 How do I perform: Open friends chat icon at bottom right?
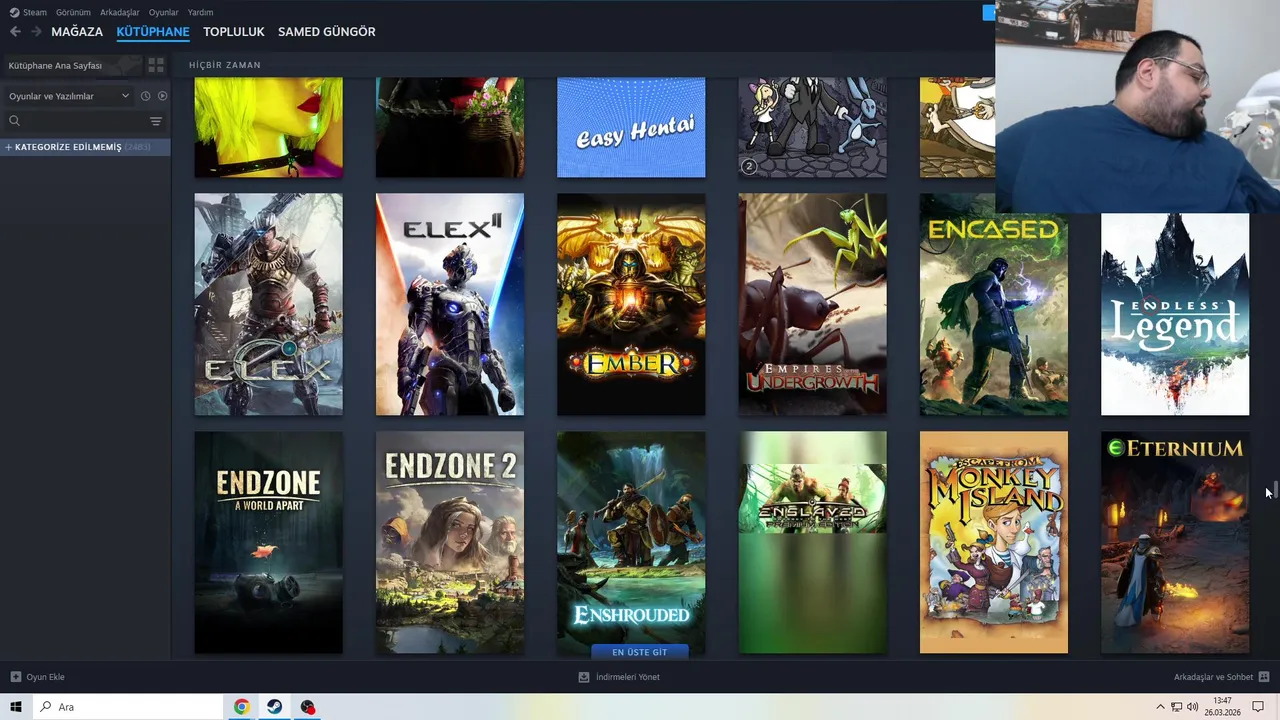tap(1264, 677)
